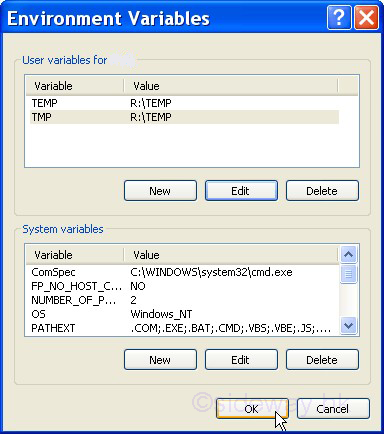
Task: Click the .COM;.EXE;.BAT value text
Action: [231, 328]
